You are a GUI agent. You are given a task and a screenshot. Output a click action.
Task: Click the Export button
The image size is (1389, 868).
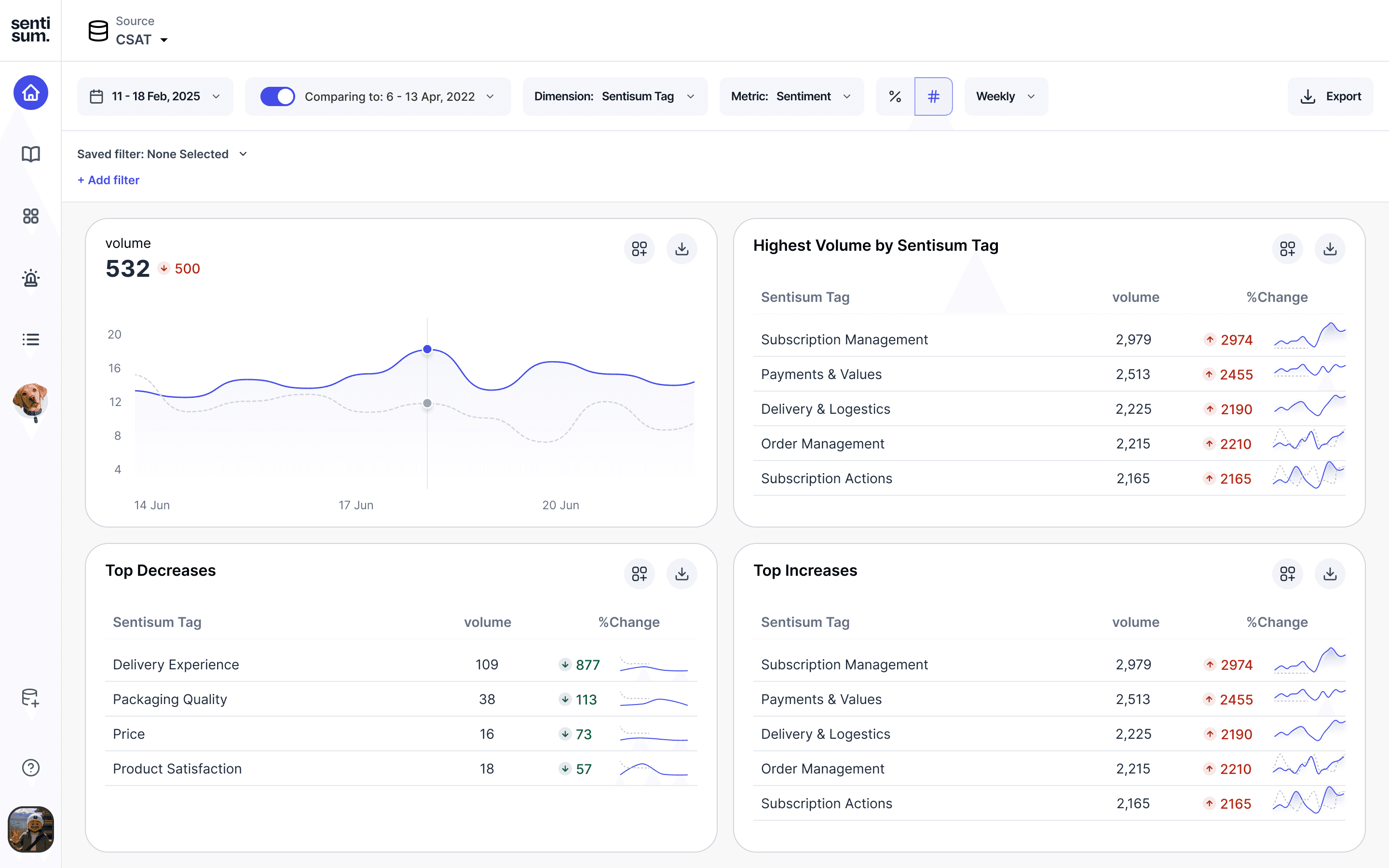click(1330, 96)
